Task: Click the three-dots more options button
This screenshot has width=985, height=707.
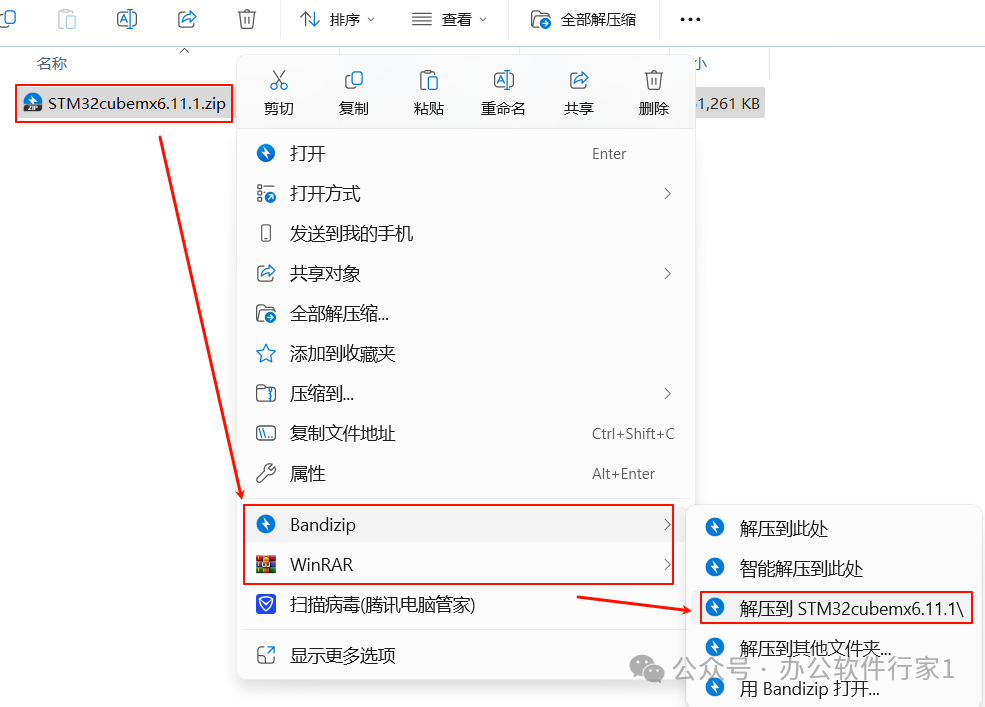Action: 690,19
